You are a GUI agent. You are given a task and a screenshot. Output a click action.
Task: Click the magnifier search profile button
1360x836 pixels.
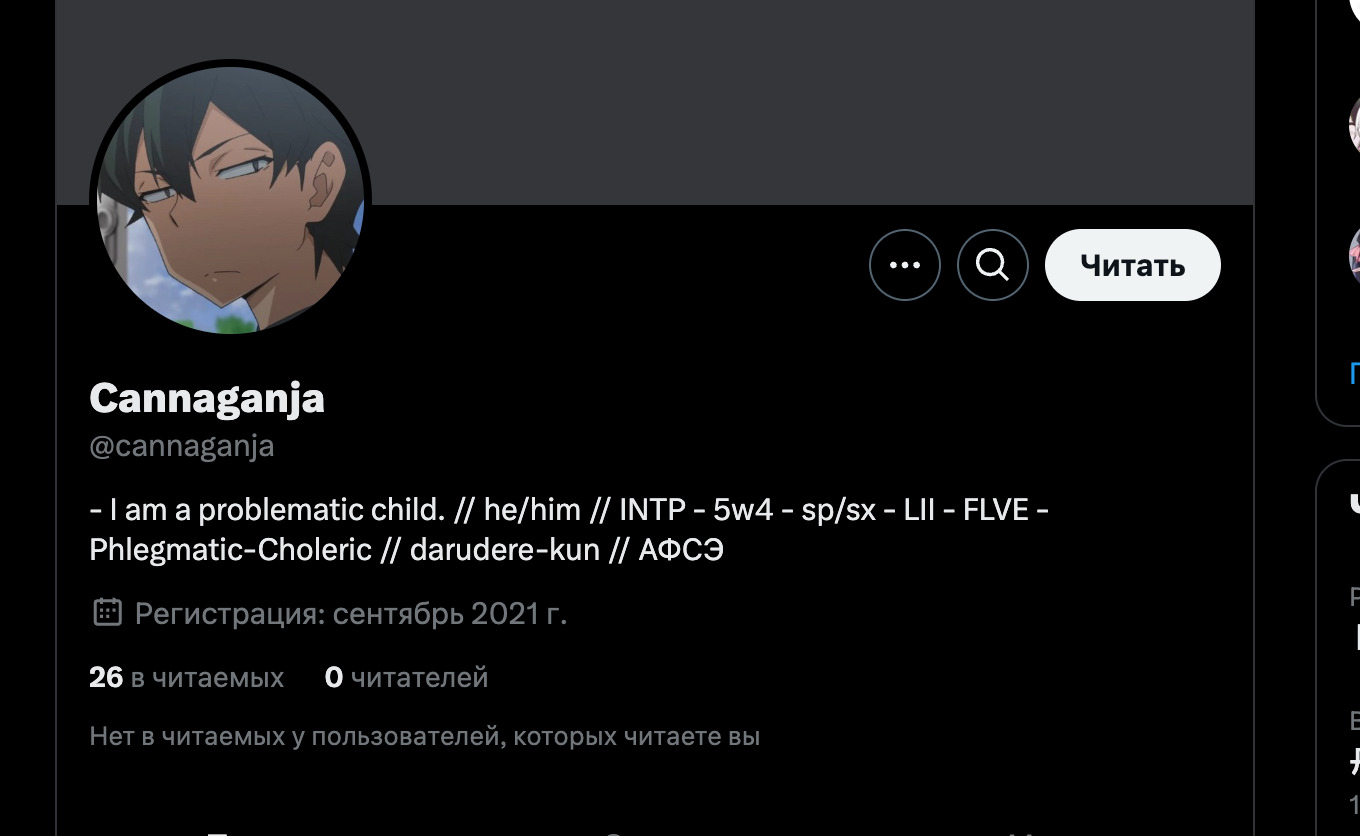[x=992, y=265]
